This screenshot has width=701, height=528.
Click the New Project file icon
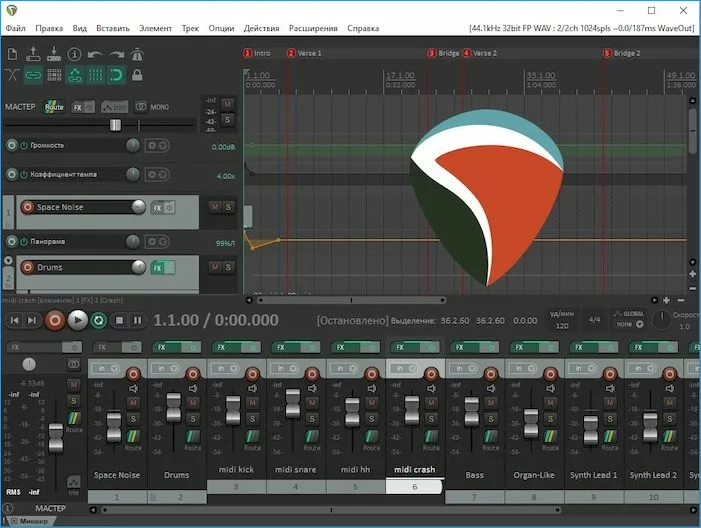tap(13, 54)
